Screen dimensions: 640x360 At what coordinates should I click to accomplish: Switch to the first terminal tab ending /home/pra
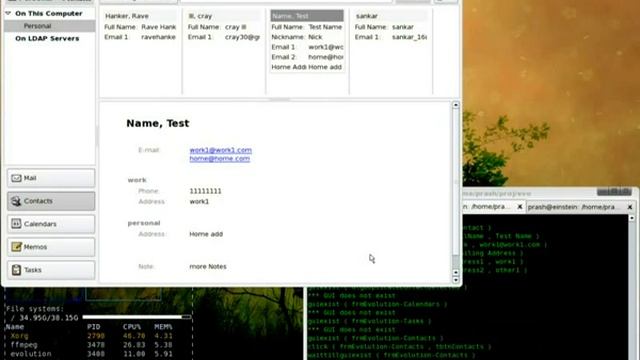(488, 207)
